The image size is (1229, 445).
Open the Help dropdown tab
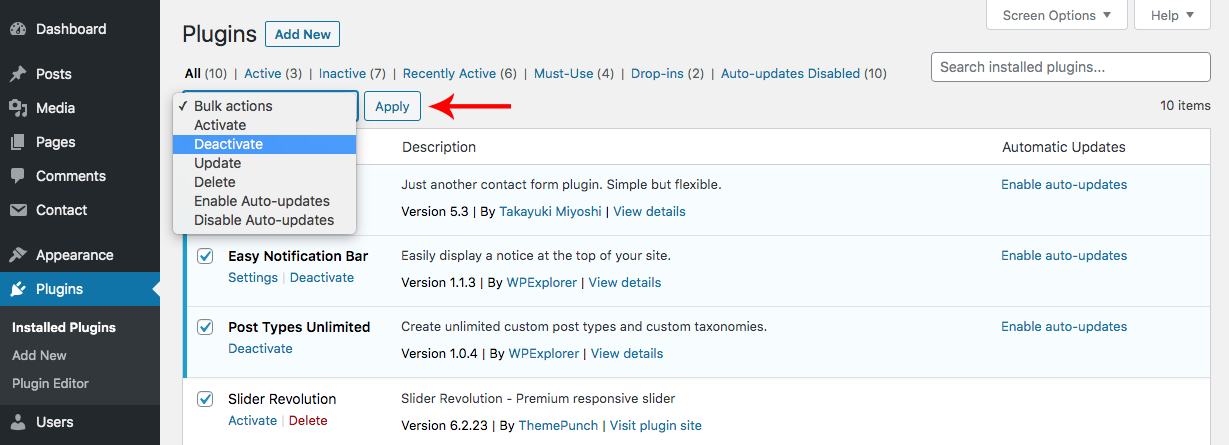(x=1172, y=15)
